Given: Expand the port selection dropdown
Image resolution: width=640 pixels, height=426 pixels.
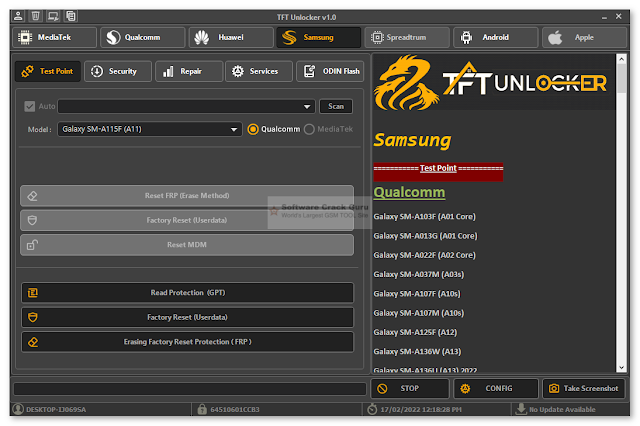Looking at the screenshot, I should click(x=307, y=106).
